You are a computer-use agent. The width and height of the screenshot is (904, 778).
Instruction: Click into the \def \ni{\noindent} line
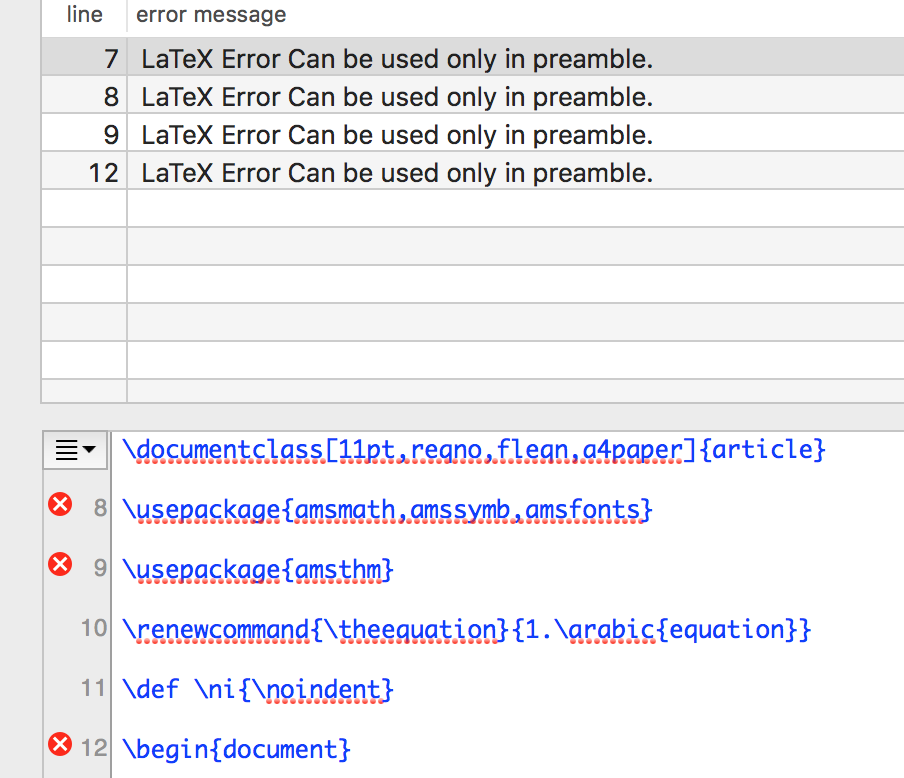tap(258, 689)
